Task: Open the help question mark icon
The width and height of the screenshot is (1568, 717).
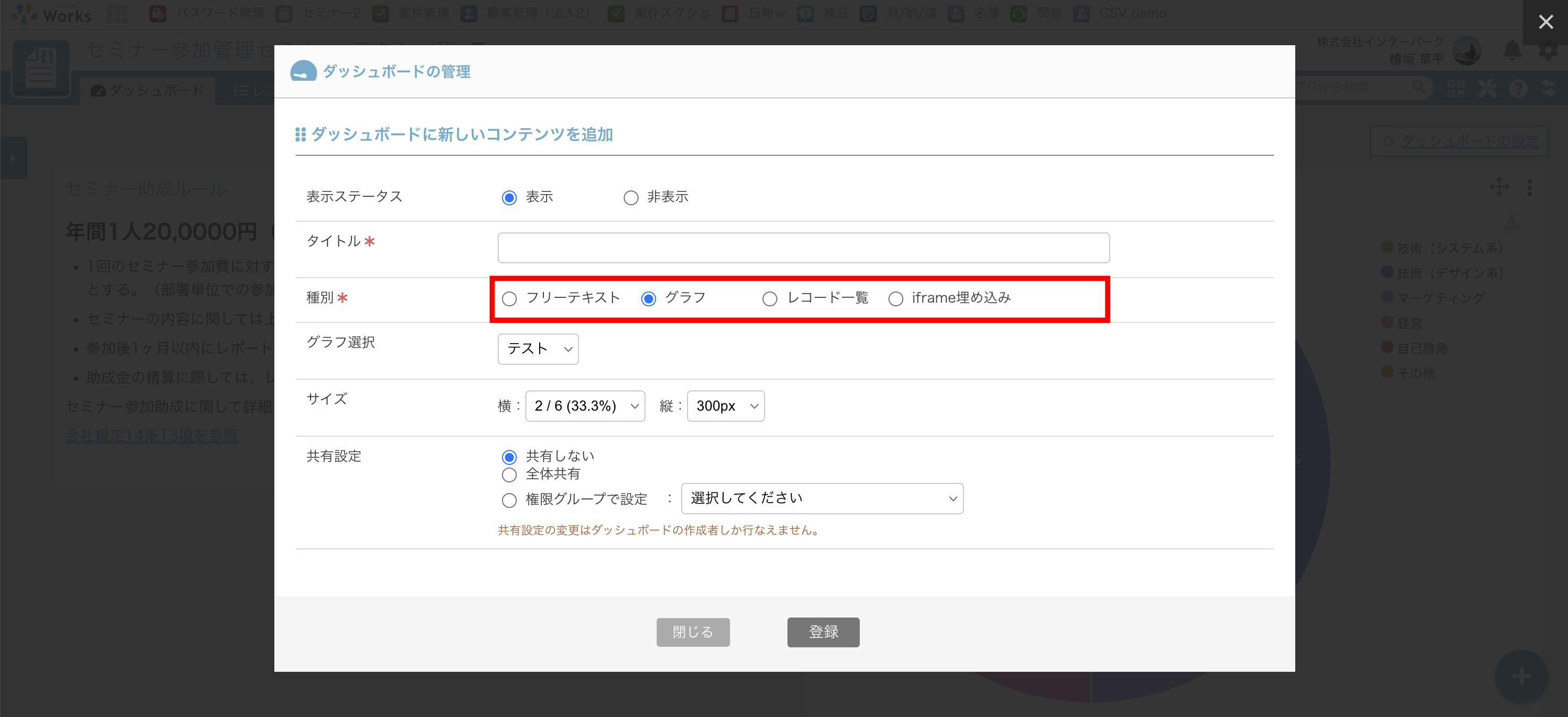Action: [x=1518, y=89]
